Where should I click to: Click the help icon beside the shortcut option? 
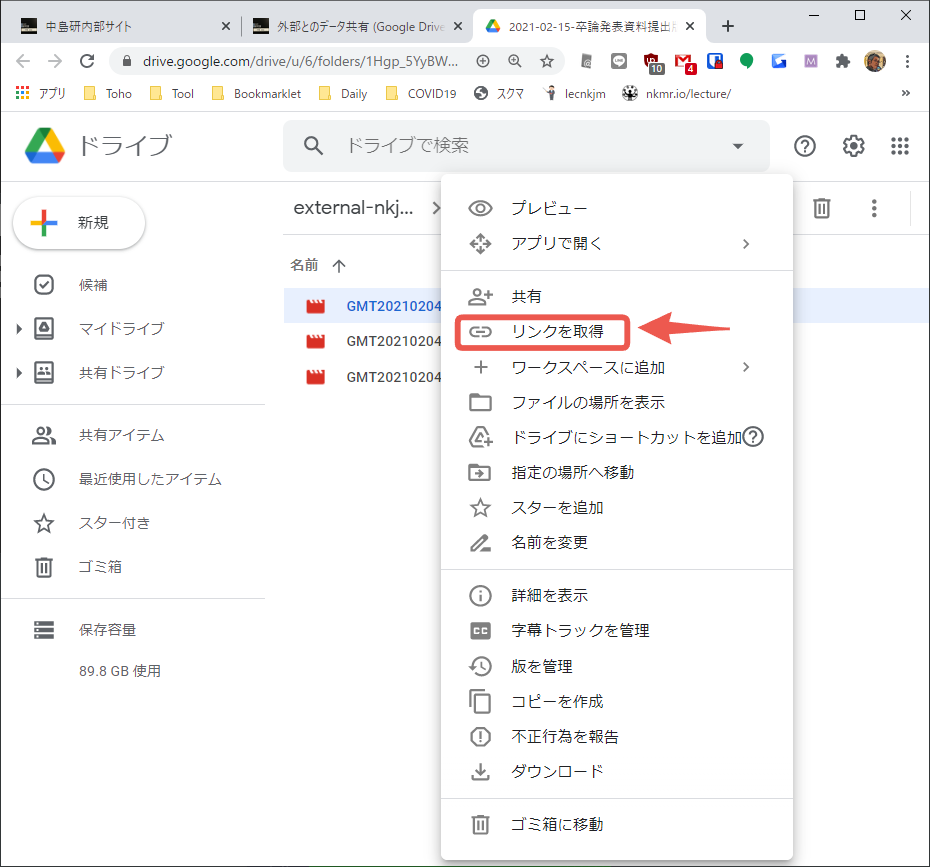[x=753, y=437]
